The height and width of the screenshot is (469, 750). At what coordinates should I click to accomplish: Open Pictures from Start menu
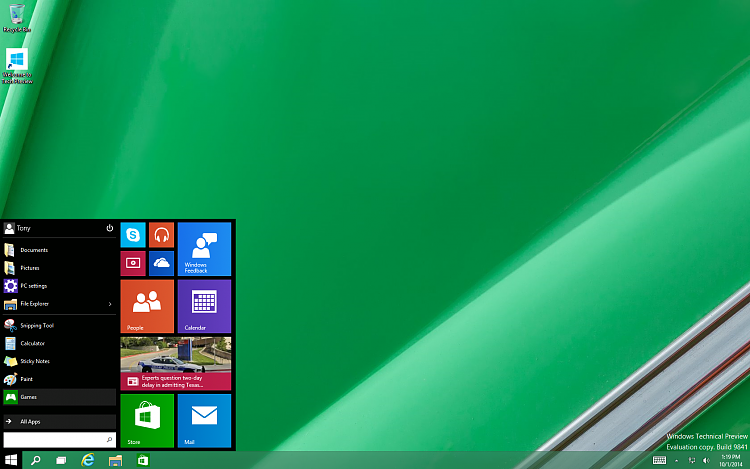pyautogui.click(x=59, y=268)
